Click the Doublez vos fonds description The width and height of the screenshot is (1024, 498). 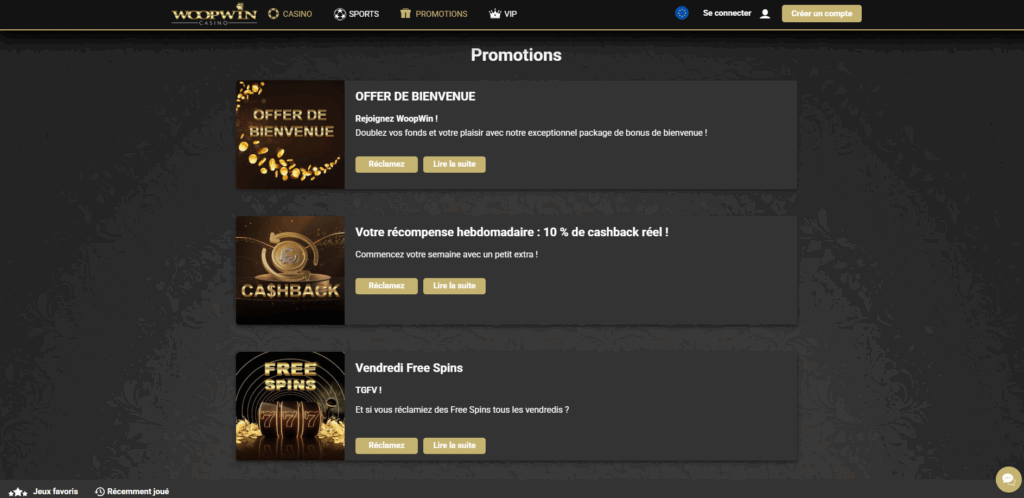tap(532, 132)
